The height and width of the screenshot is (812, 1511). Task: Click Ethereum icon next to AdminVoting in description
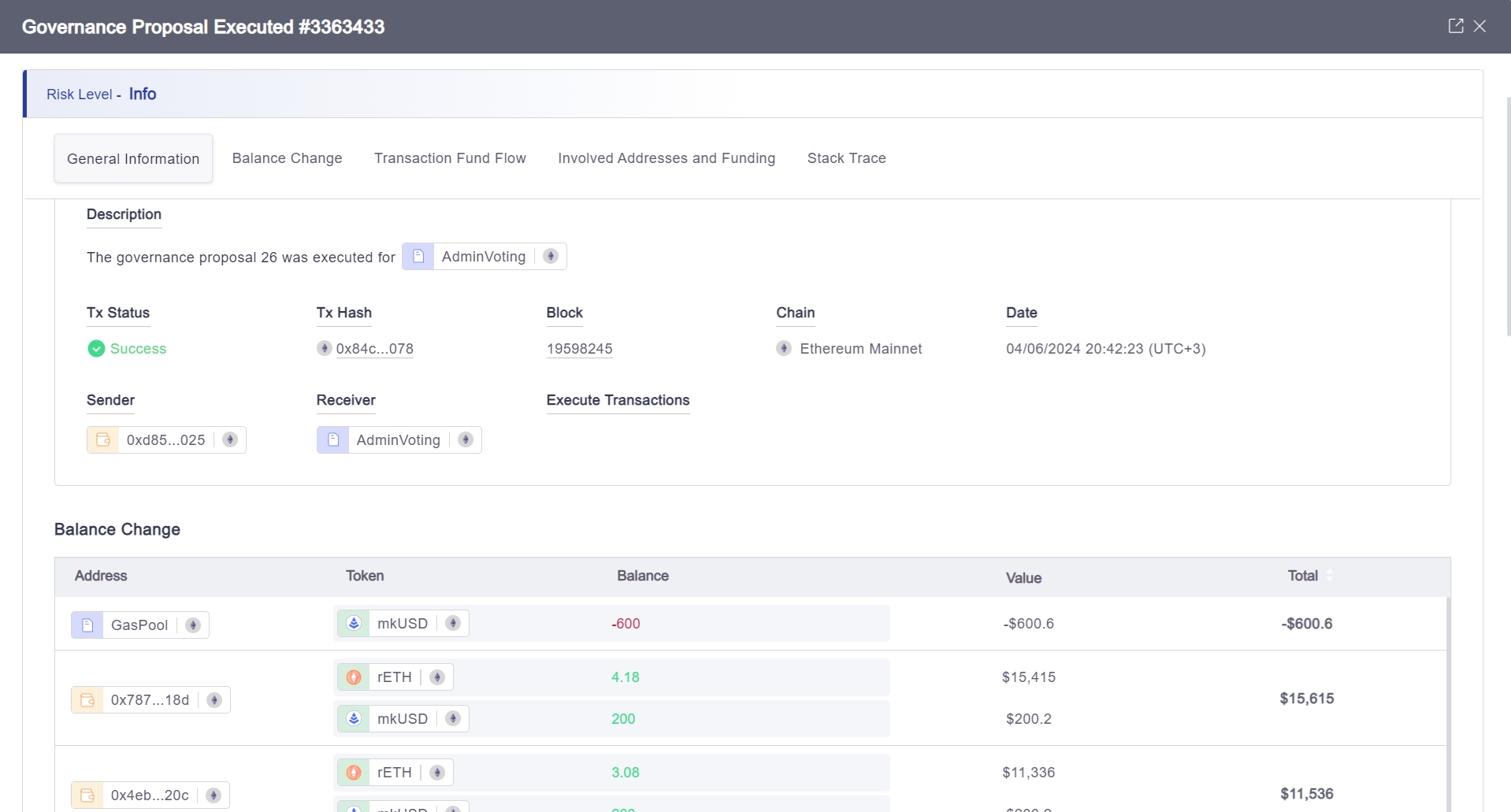click(x=551, y=256)
